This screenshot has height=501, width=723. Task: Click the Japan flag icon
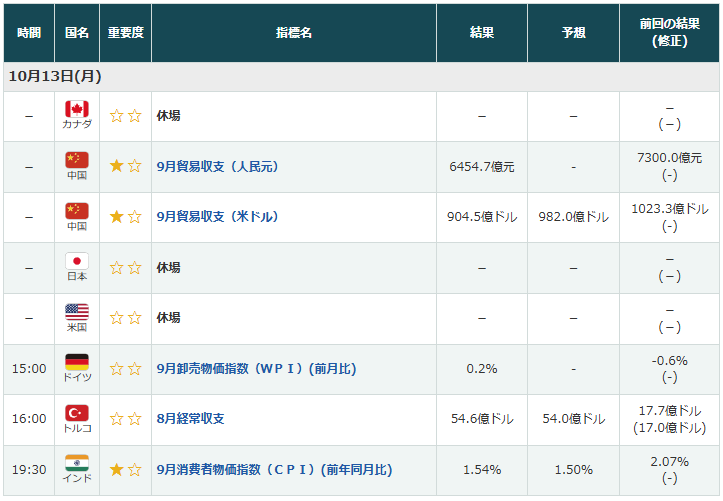click(77, 261)
